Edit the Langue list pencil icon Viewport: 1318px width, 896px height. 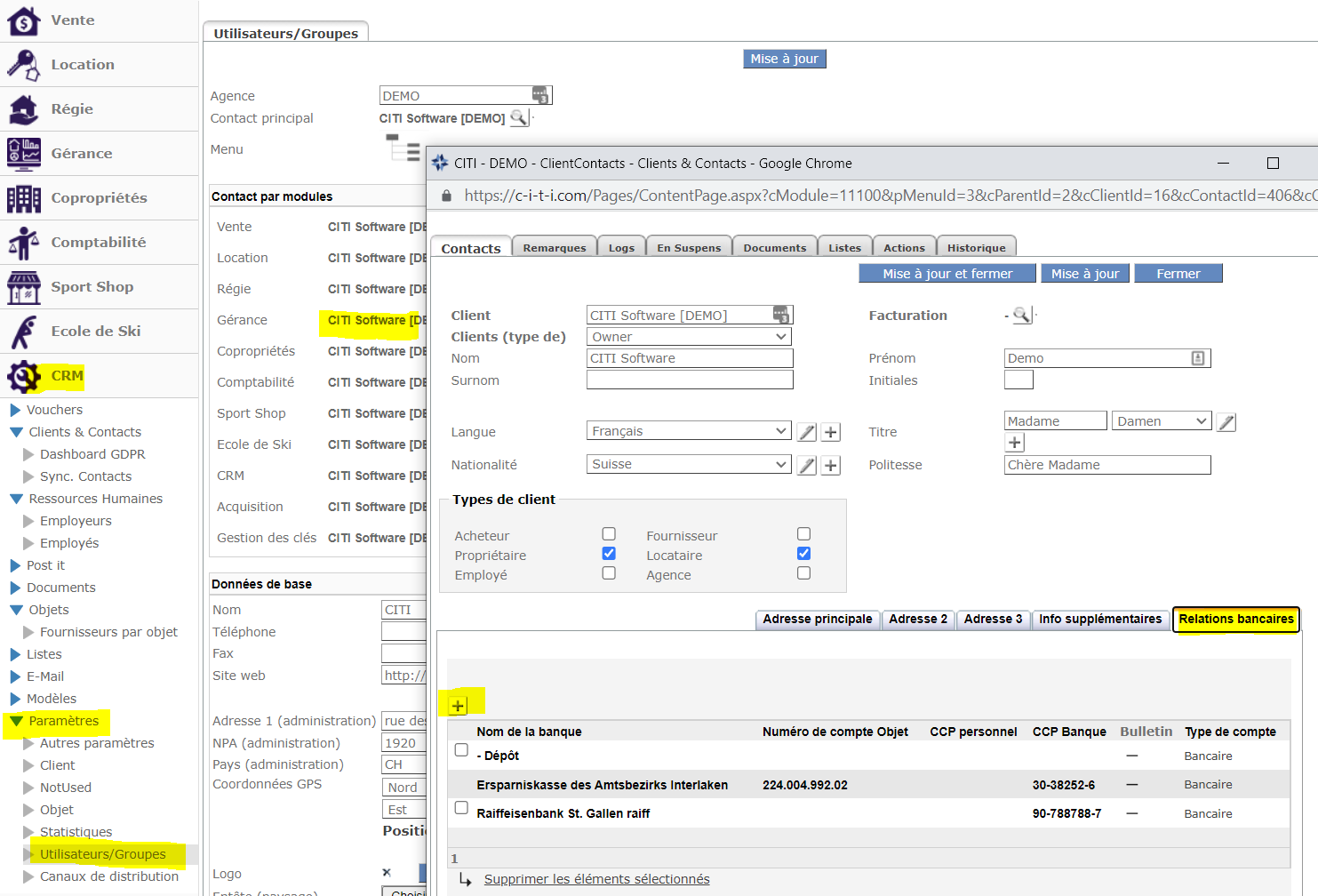coord(806,432)
